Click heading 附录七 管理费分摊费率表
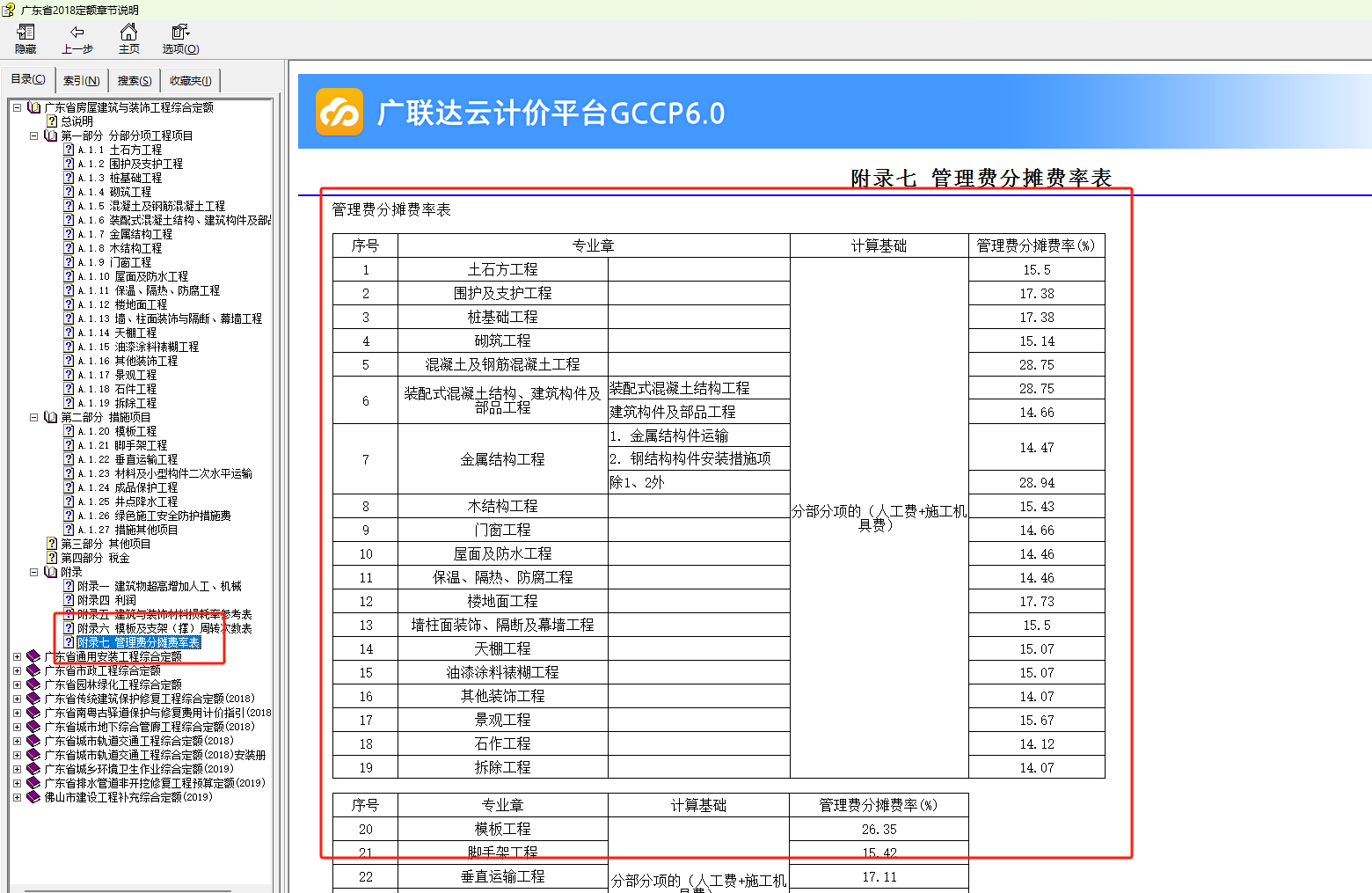 [x=981, y=178]
